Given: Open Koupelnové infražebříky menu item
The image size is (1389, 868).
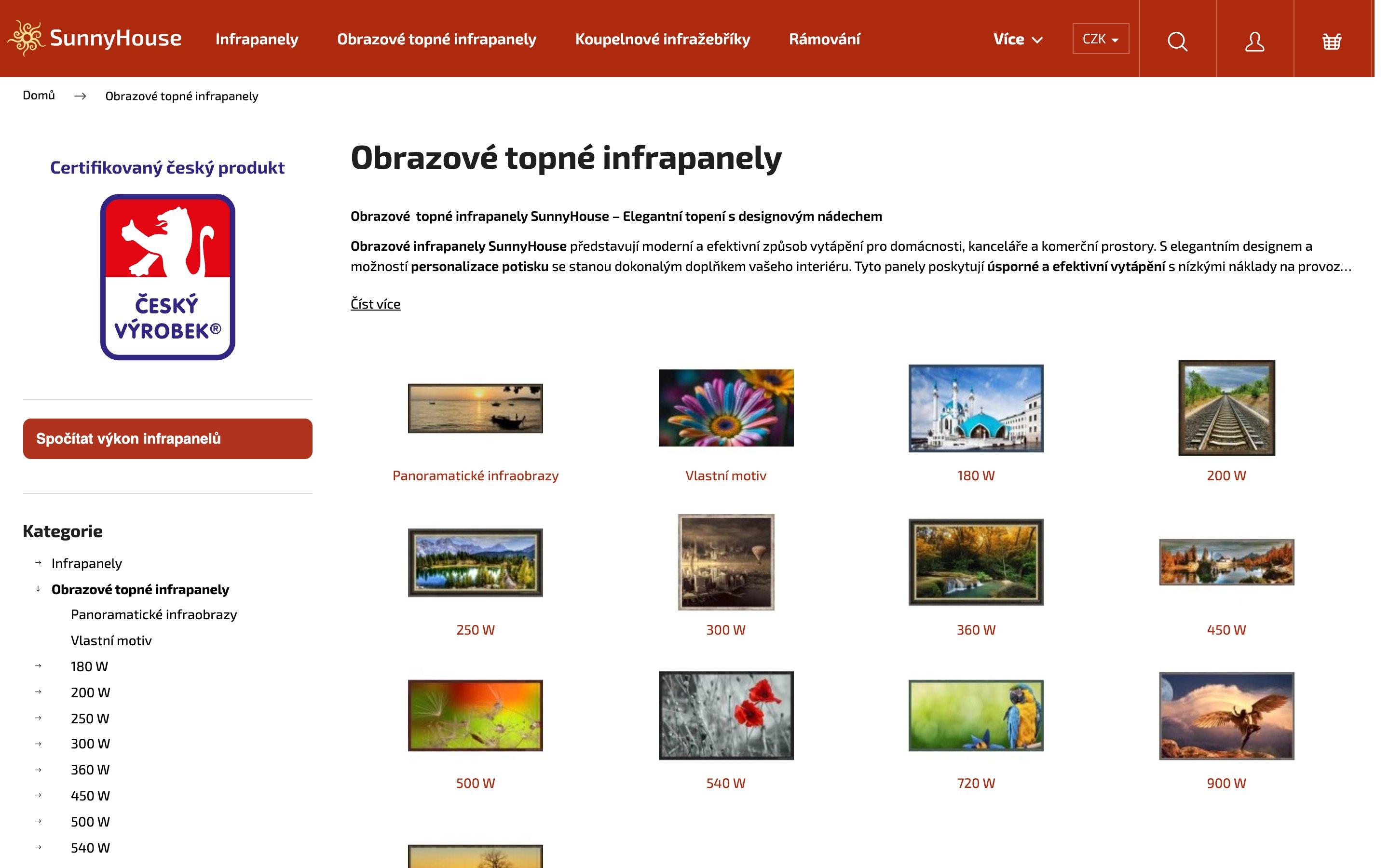Looking at the screenshot, I should coord(662,39).
